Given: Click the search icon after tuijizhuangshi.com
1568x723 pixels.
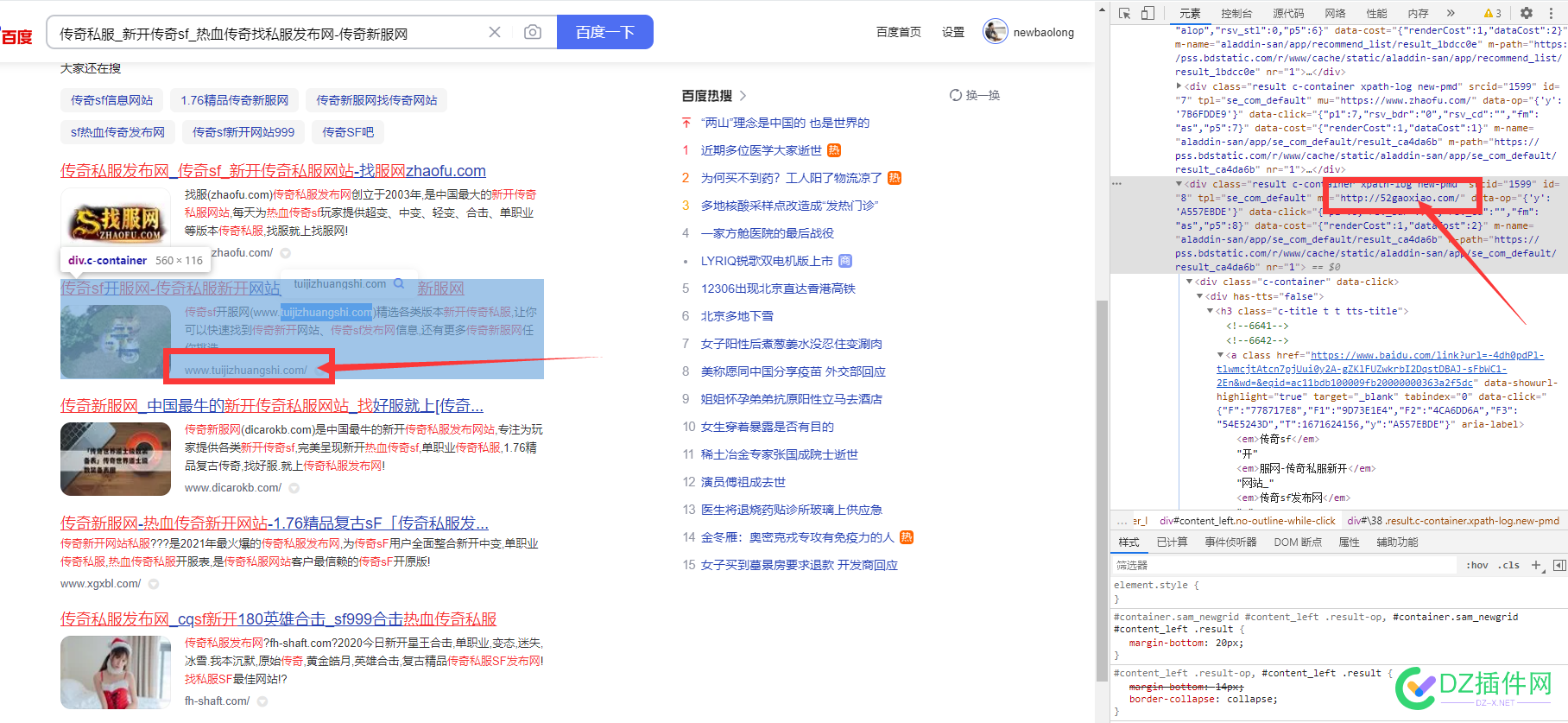Looking at the screenshot, I should [399, 283].
